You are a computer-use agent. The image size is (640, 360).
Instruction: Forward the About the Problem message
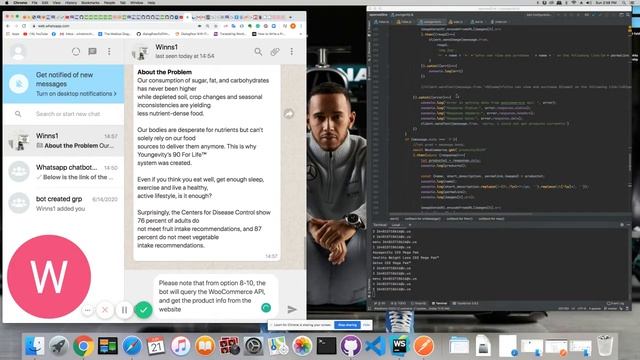[x=289, y=114]
